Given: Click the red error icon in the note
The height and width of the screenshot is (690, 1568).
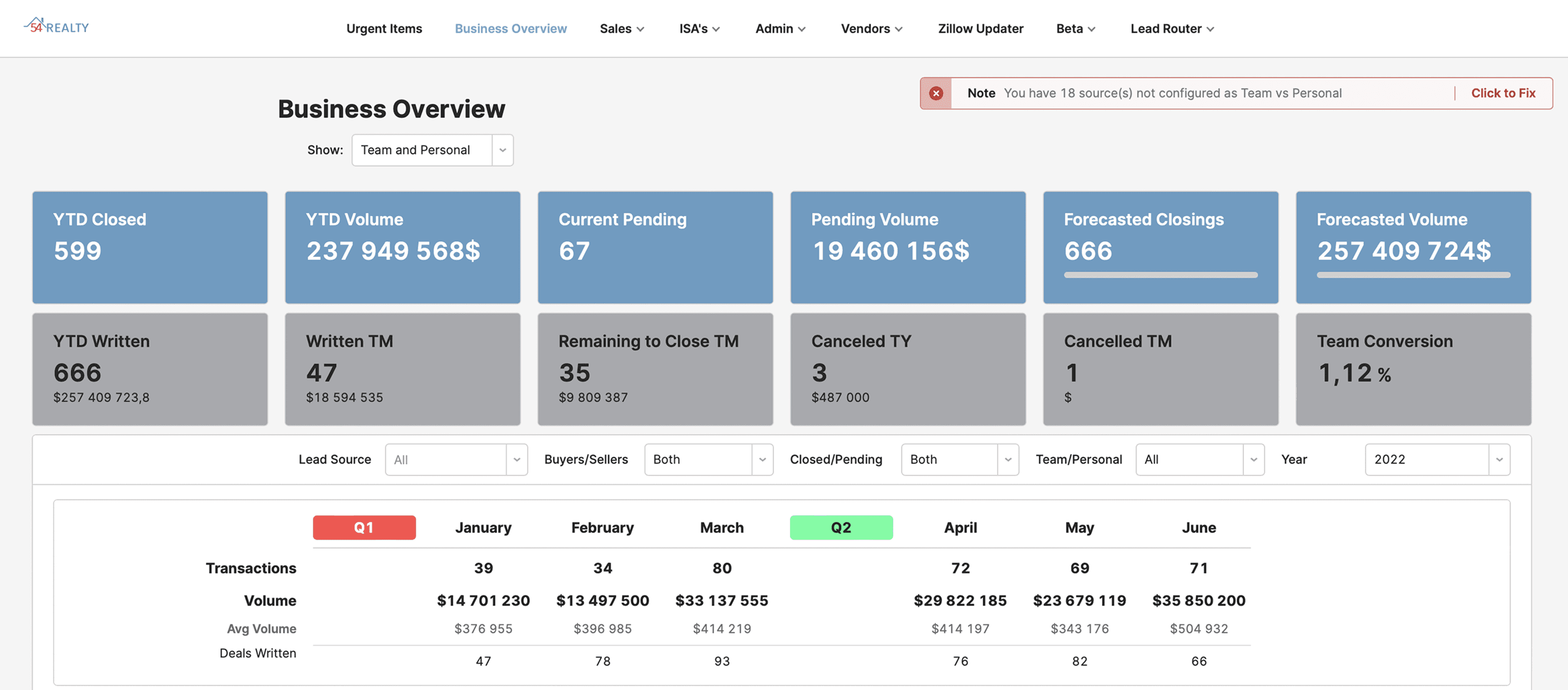Looking at the screenshot, I should click(935, 93).
